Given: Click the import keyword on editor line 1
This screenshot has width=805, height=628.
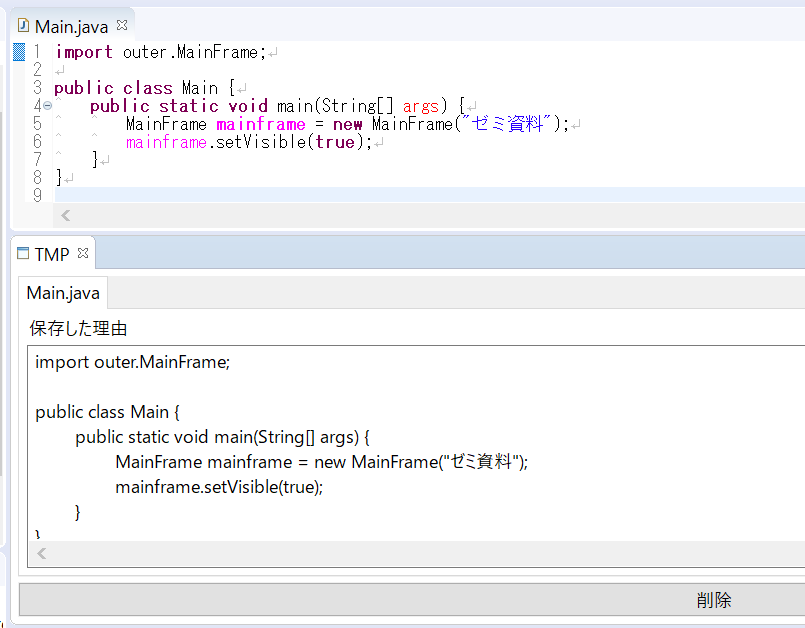Looking at the screenshot, I should (84, 52).
